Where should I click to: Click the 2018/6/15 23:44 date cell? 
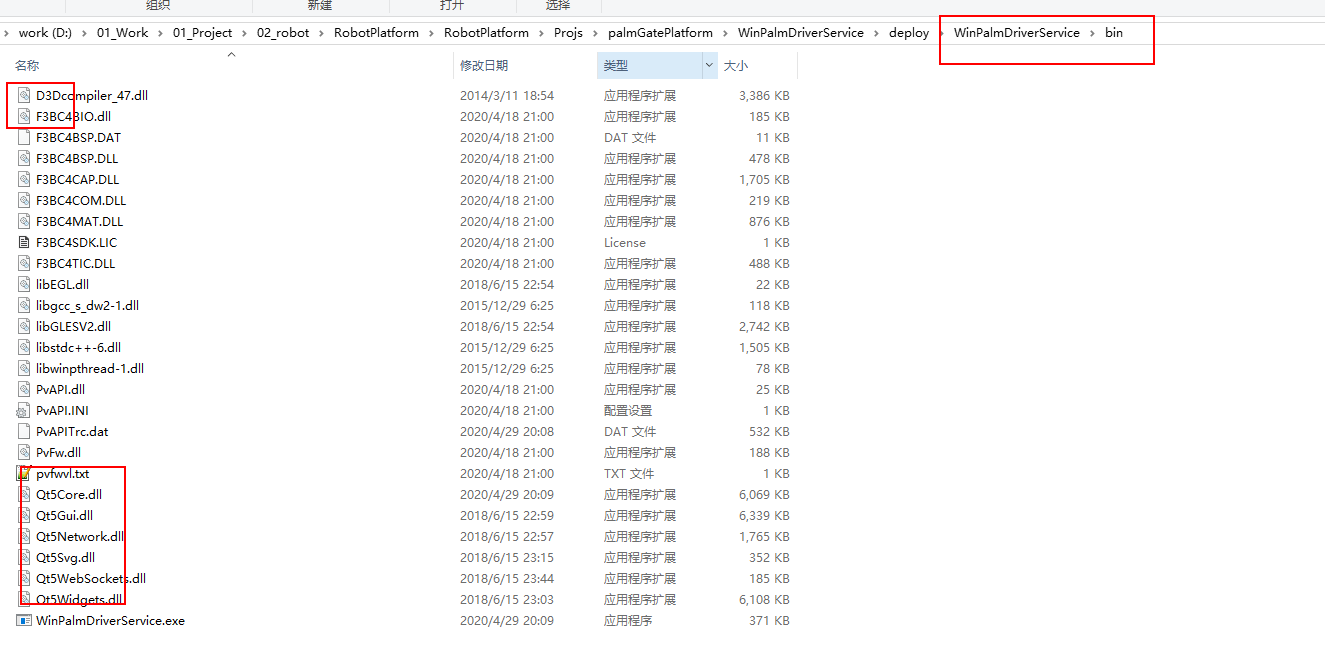[x=507, y=578]
